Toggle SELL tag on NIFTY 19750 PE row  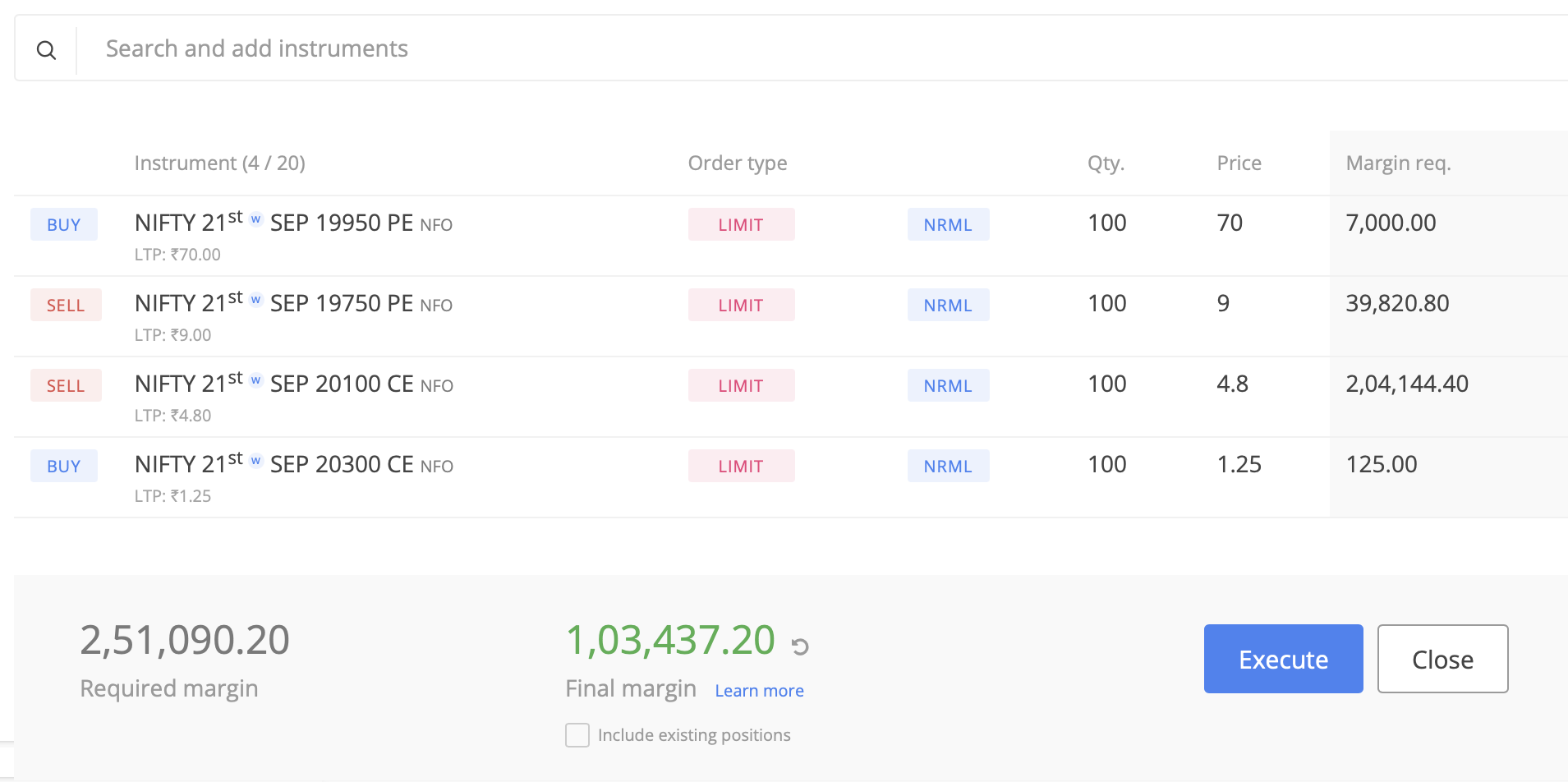pyautogui.click(x=66, y=305)
